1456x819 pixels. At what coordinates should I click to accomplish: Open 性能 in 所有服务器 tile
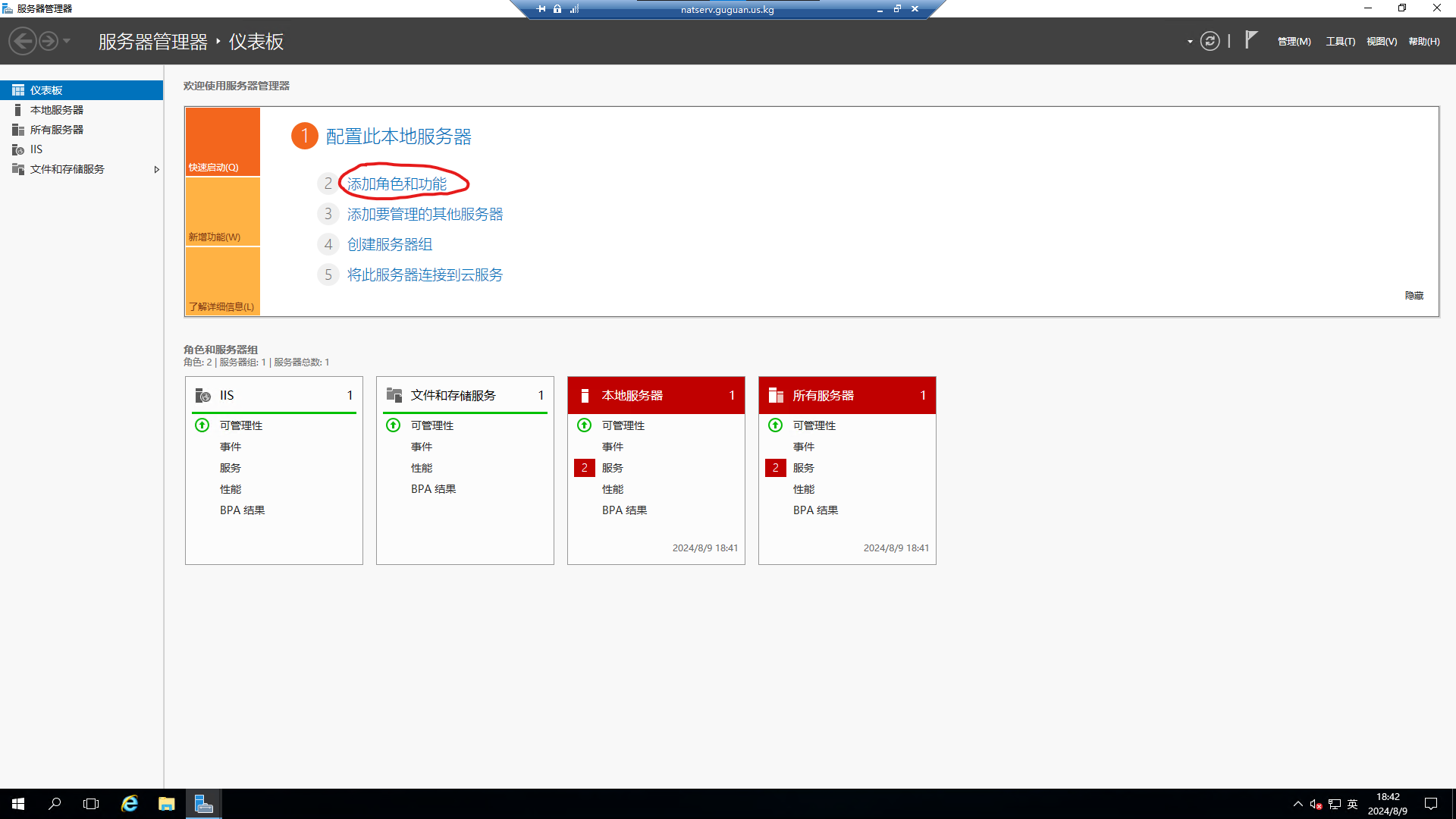click(x=804, y=489)
